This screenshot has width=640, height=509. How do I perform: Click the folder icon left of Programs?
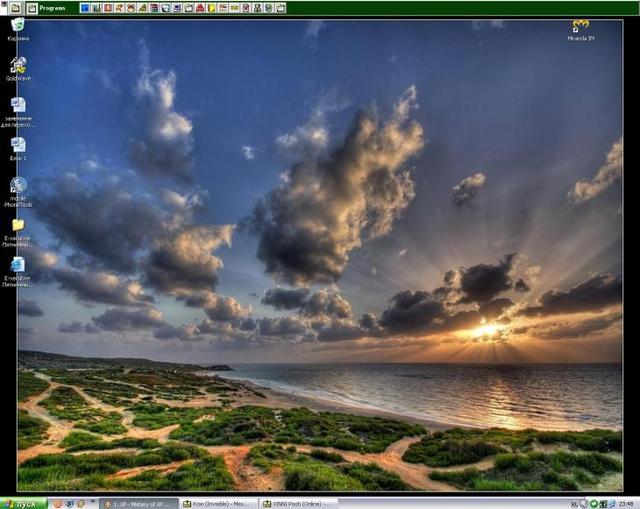32,8
